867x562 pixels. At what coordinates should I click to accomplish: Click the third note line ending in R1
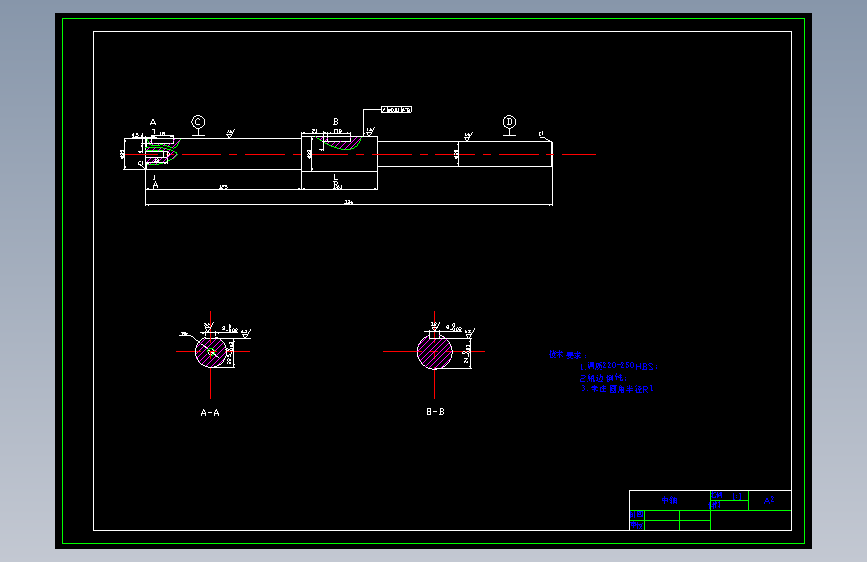coord(617,389)
